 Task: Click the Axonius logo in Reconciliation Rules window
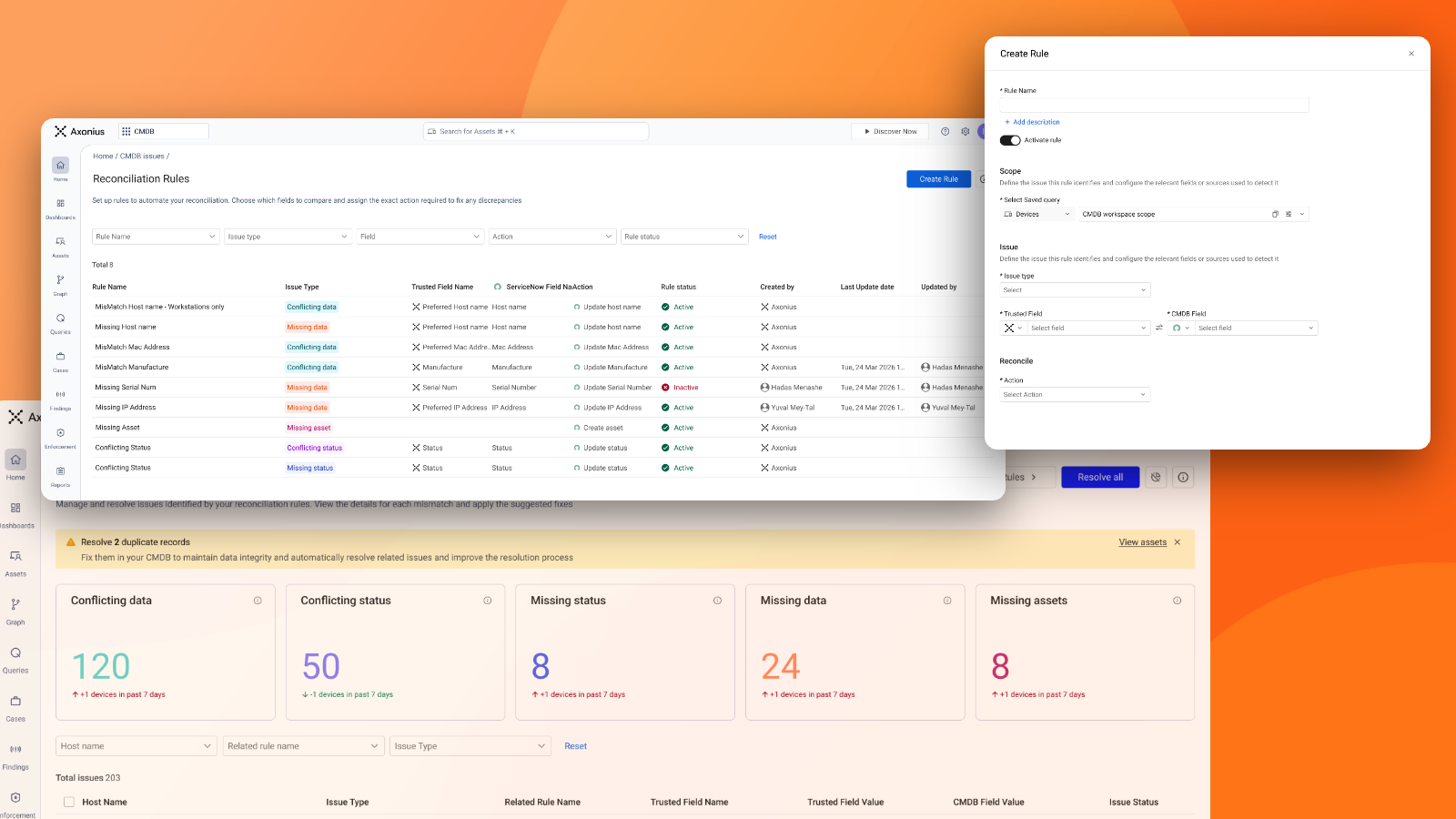(x=79, y=131)
